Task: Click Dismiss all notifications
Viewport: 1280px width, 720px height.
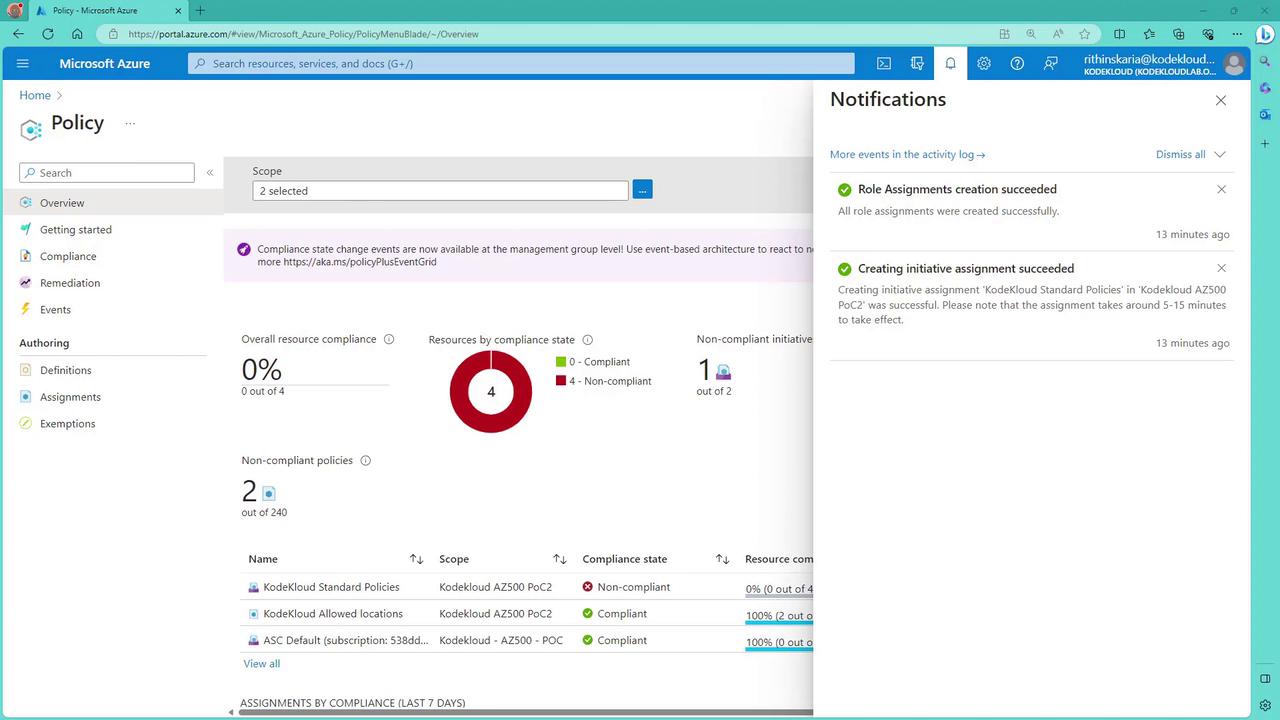Action: [1181, 155]
